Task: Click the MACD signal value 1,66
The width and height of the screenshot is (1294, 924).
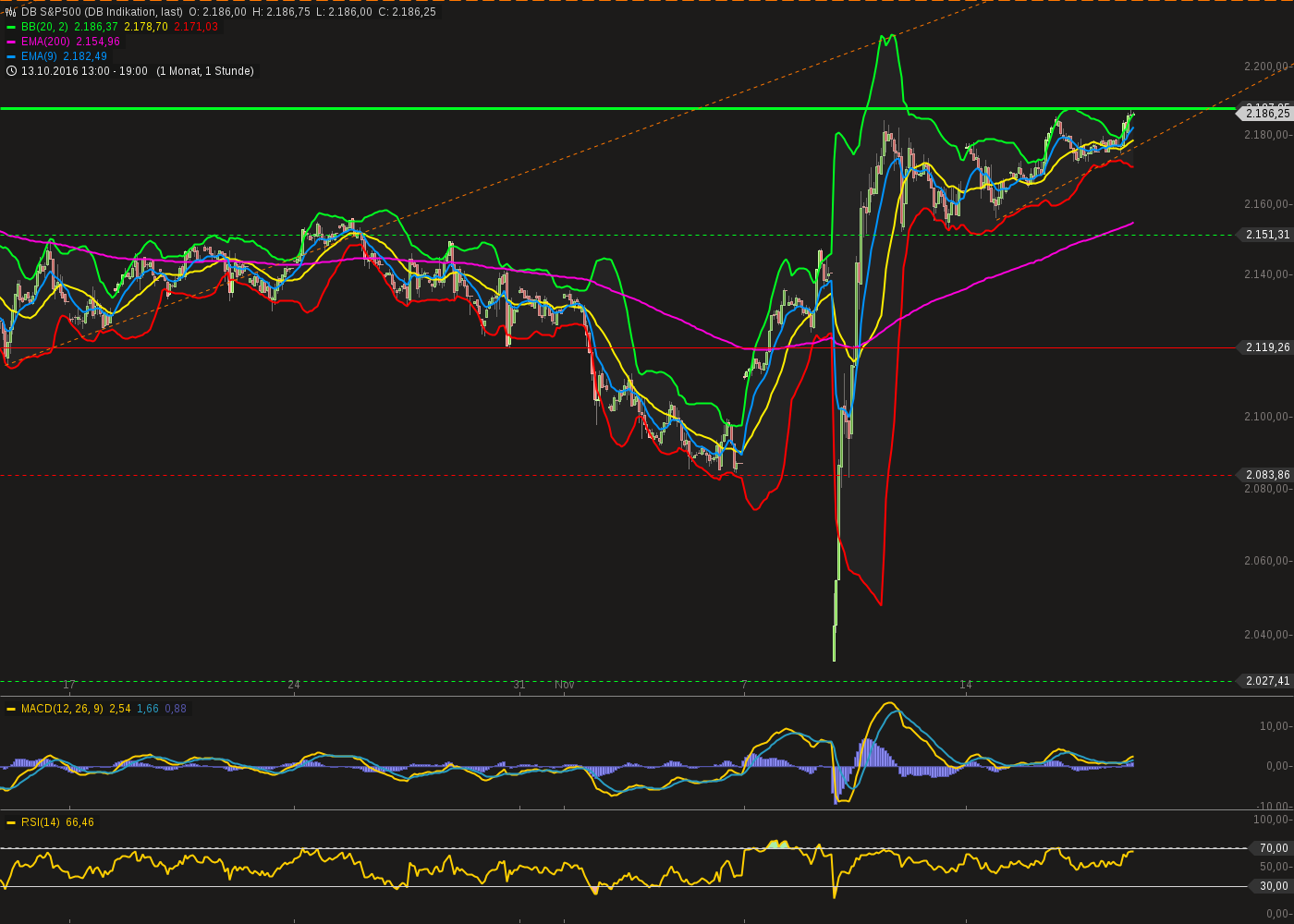Action: coord(148,709)
